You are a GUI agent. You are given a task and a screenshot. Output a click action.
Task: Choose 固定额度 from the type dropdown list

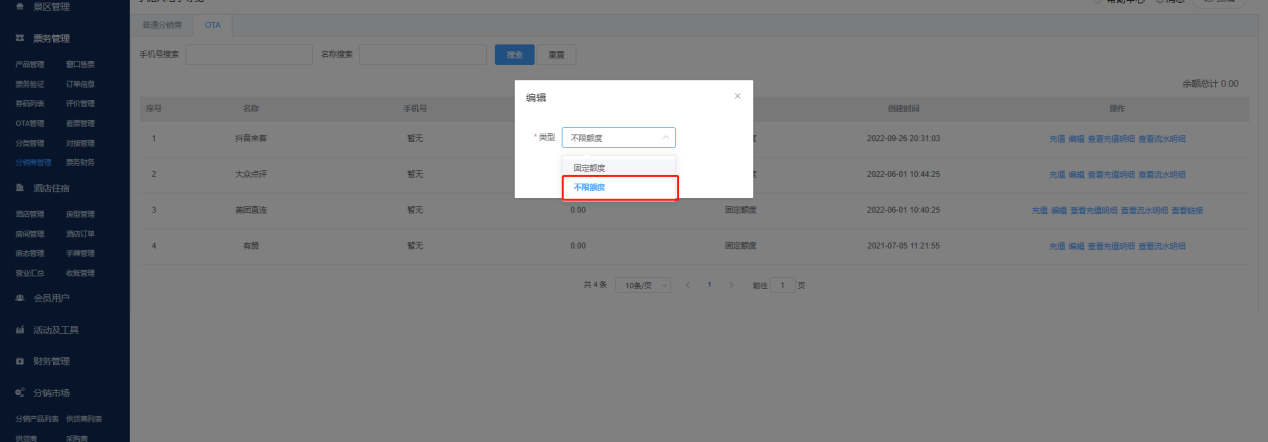pyautogui.click(x=589, y=168)
